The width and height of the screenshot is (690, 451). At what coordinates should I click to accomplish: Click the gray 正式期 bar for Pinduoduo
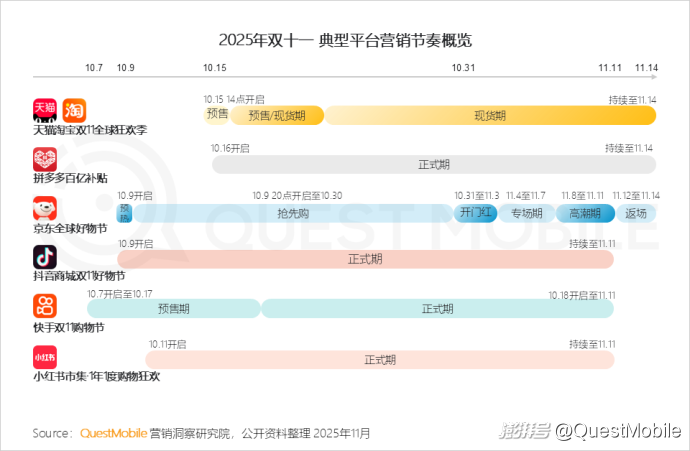(x=433, y=164)
